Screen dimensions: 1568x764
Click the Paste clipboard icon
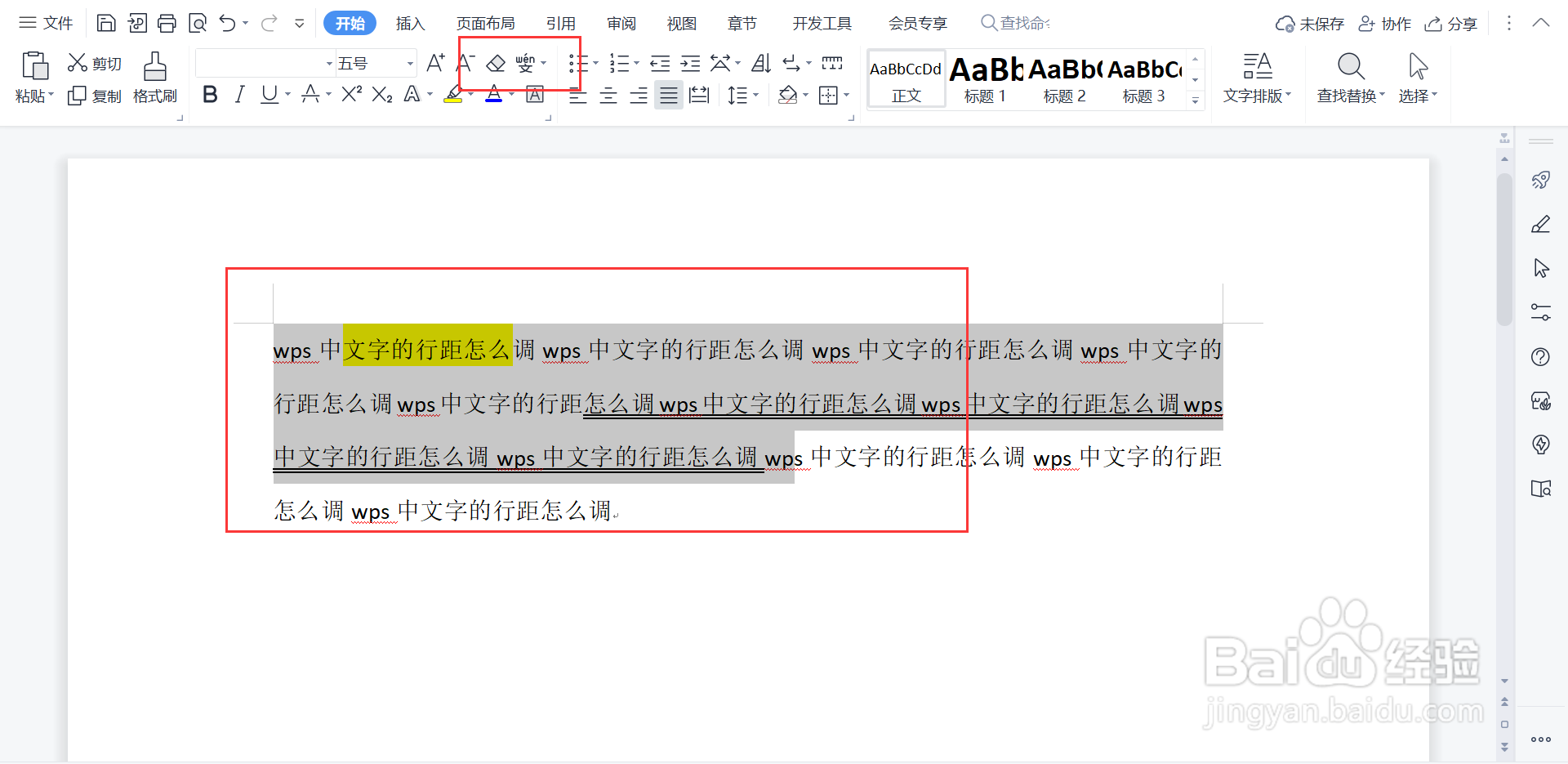[x=34, y=65]
